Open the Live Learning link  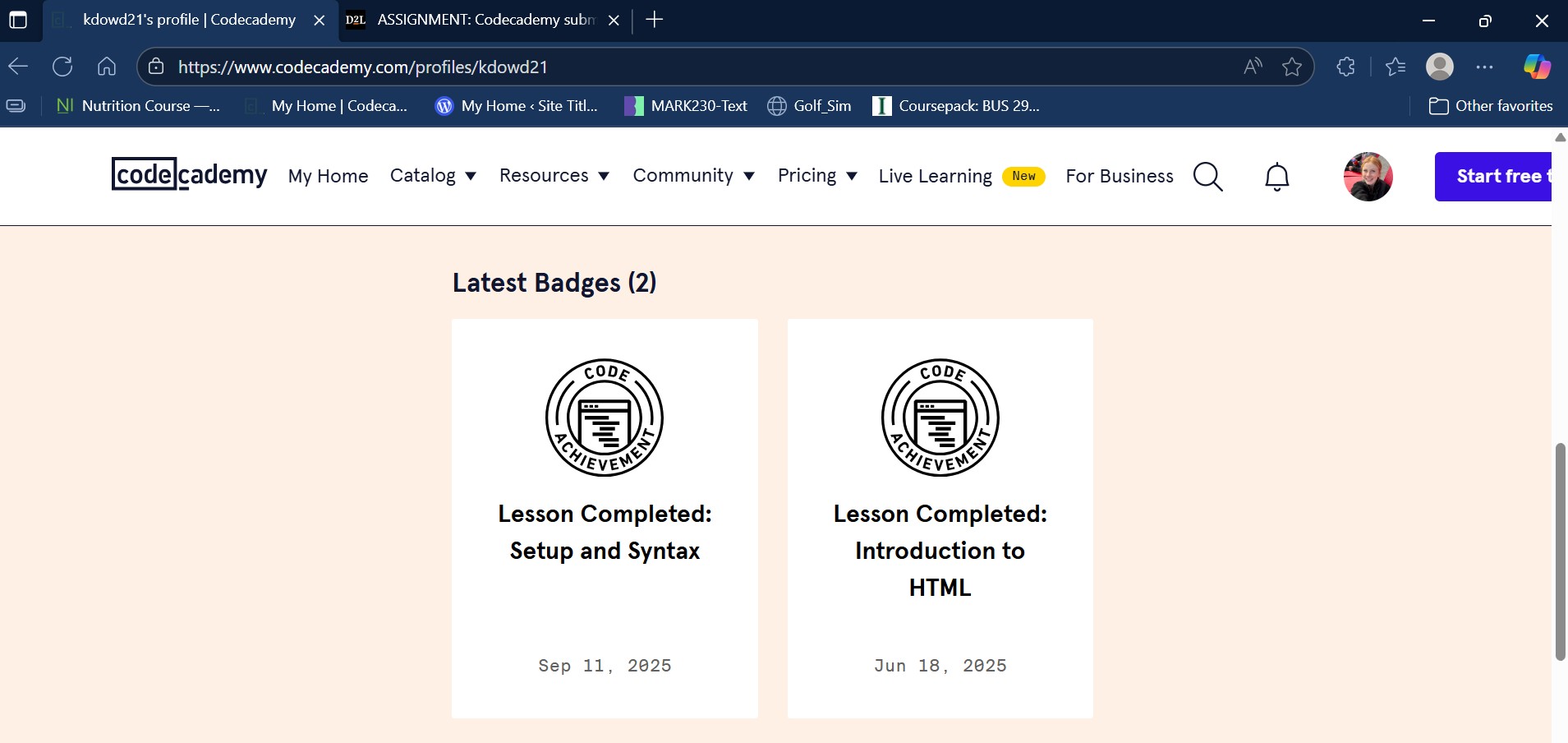click(935, 177)
